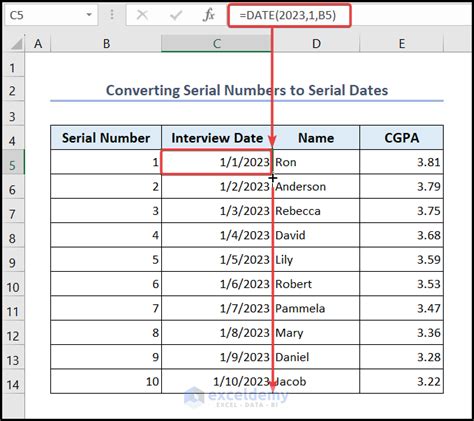Click the name cell 'Robert'
The image size is (474, 421).
[316, 284]
